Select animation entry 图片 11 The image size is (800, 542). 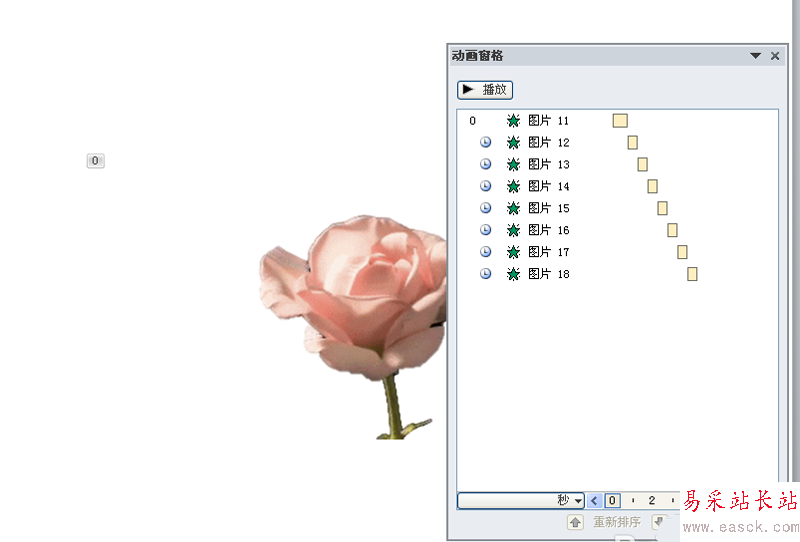coord(617,121)
